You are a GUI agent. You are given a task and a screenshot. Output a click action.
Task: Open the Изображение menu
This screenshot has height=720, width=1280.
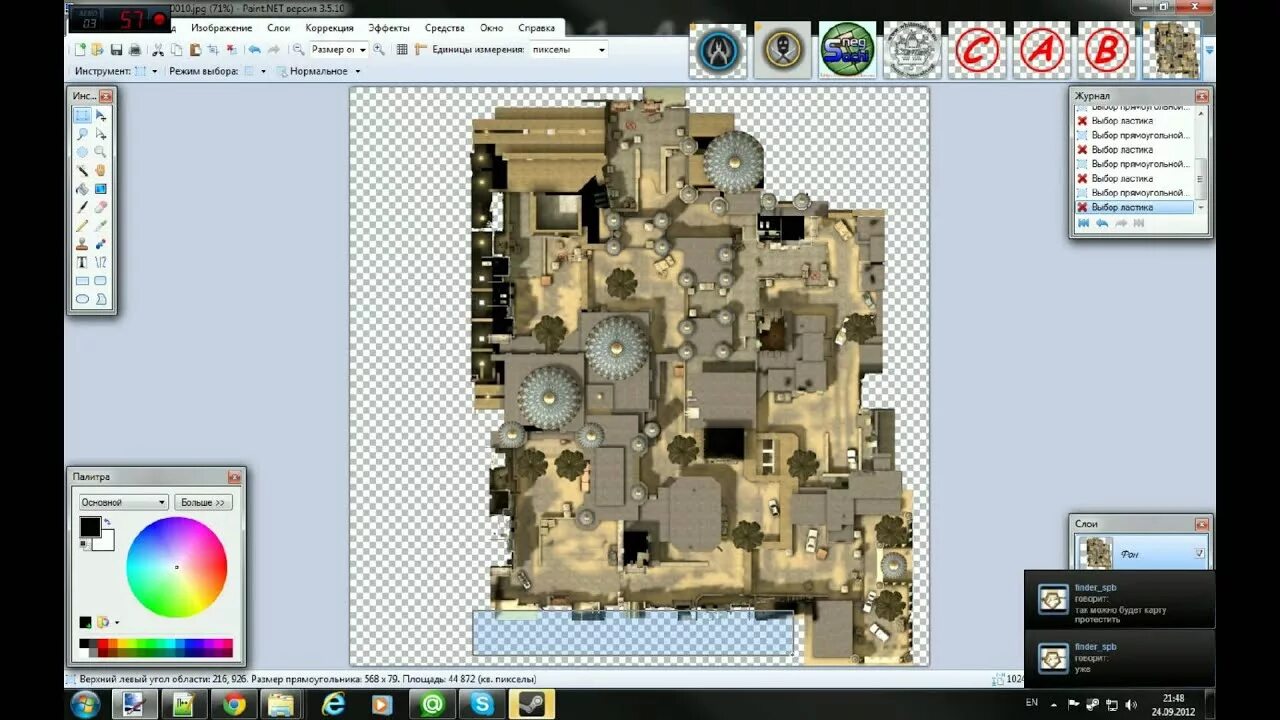tap(222, 28)
